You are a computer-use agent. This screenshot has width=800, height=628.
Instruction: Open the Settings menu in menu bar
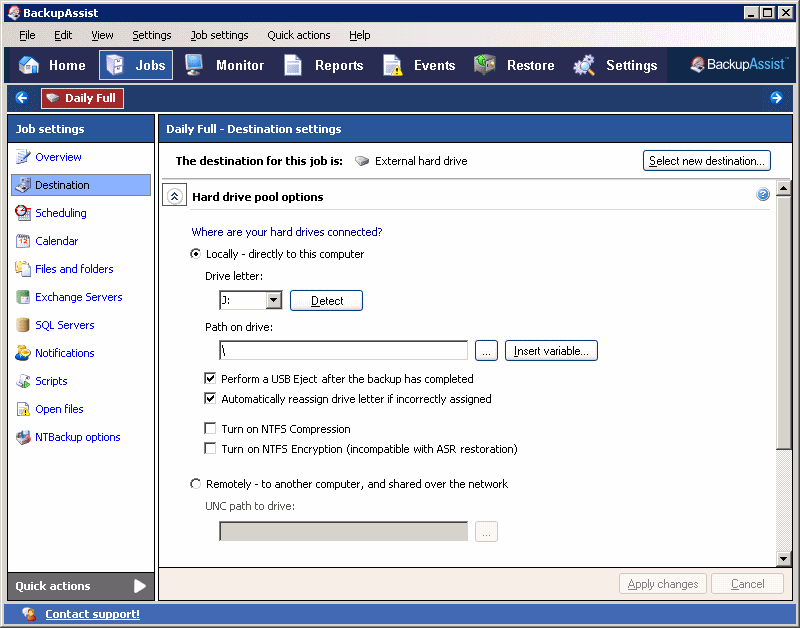(152, 35)
